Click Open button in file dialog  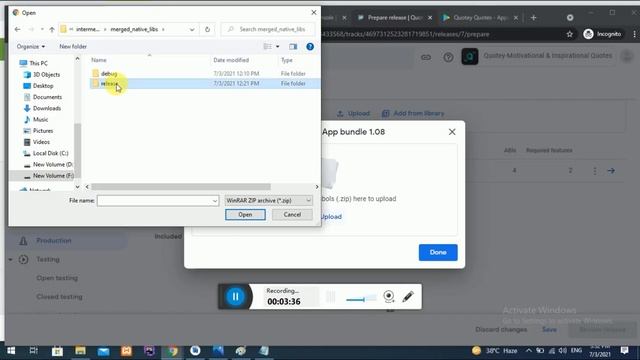(x=245, y=215)
